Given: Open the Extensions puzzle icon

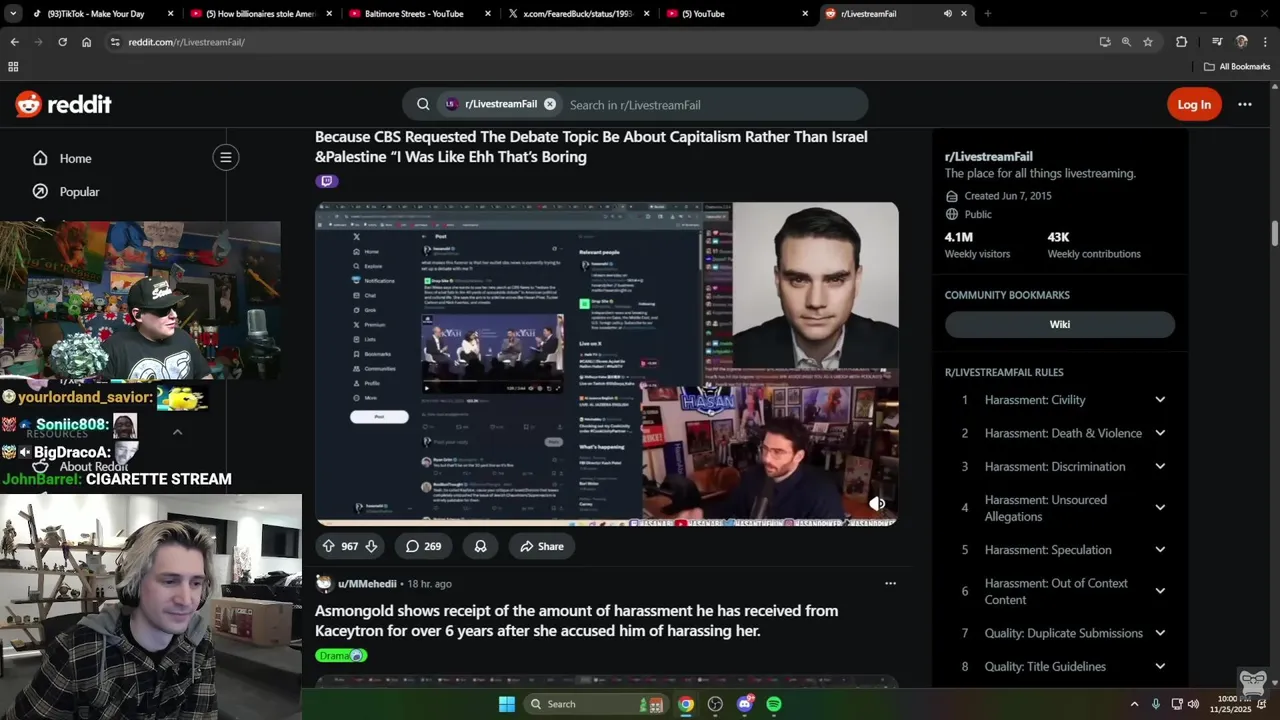Looking at the screenshot, I should tap(1181, 42).
